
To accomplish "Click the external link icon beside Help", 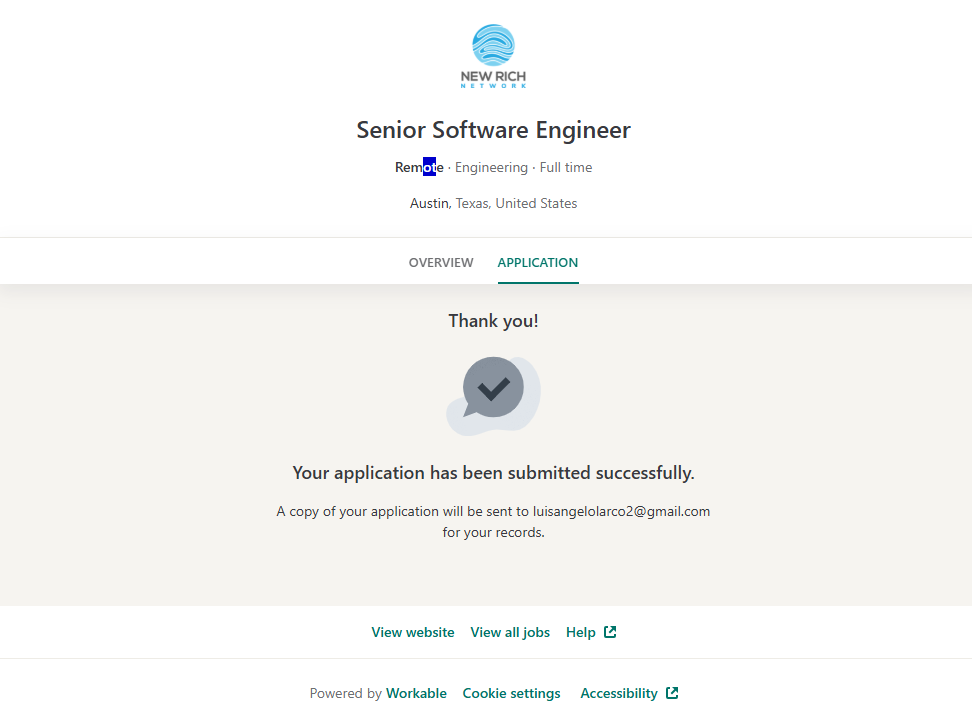I will point(610,632).
